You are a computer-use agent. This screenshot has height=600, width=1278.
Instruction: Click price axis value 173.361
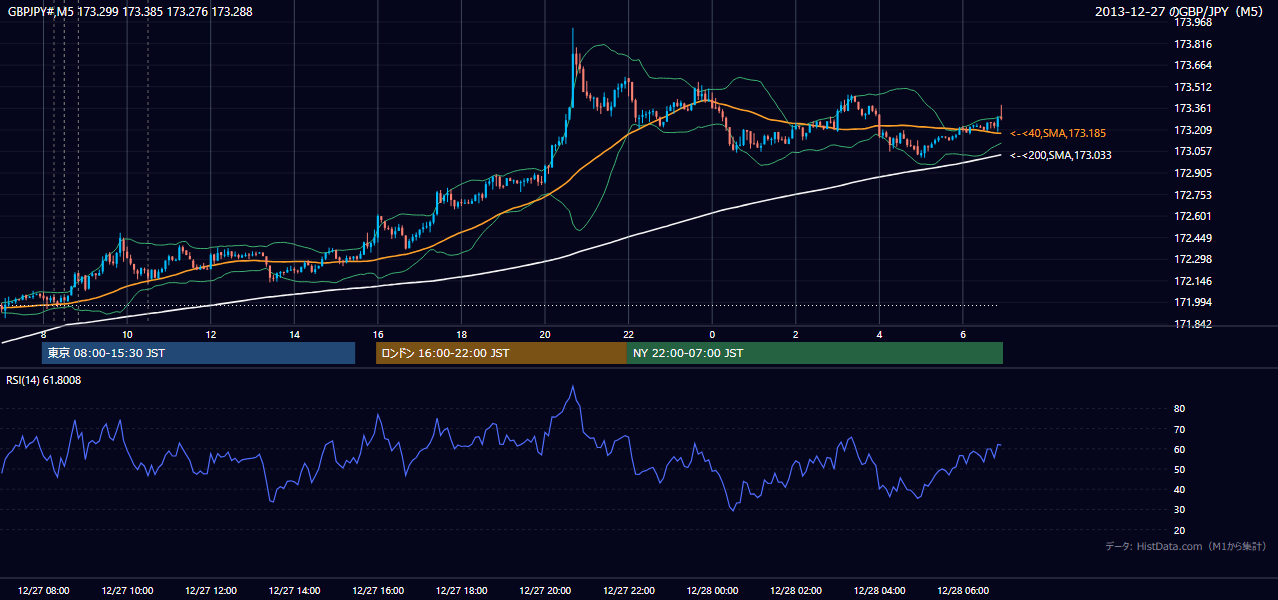pyautogui.click(x=1193, y=108)
